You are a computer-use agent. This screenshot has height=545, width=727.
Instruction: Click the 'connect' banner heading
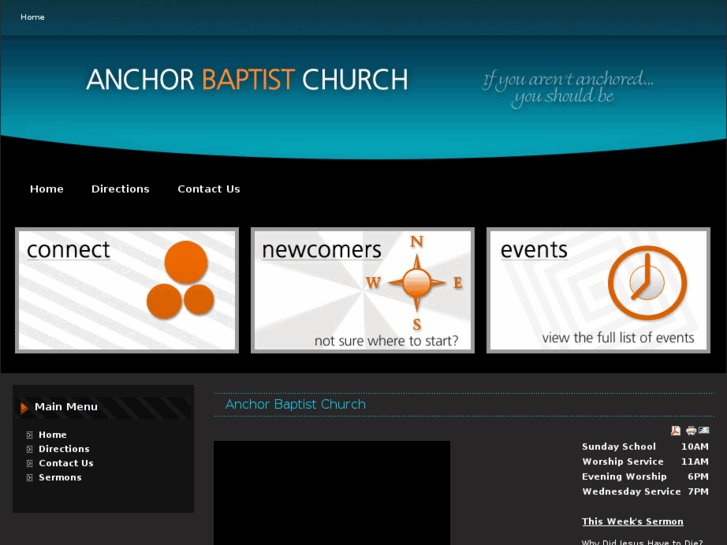(68, 250)
